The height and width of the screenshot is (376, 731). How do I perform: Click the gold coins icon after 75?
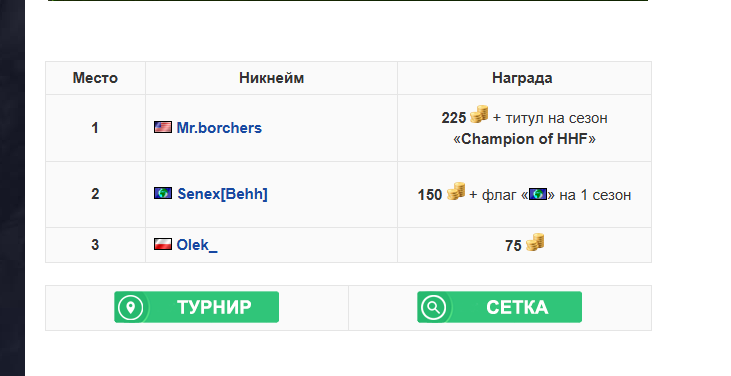tap(535, 242)
